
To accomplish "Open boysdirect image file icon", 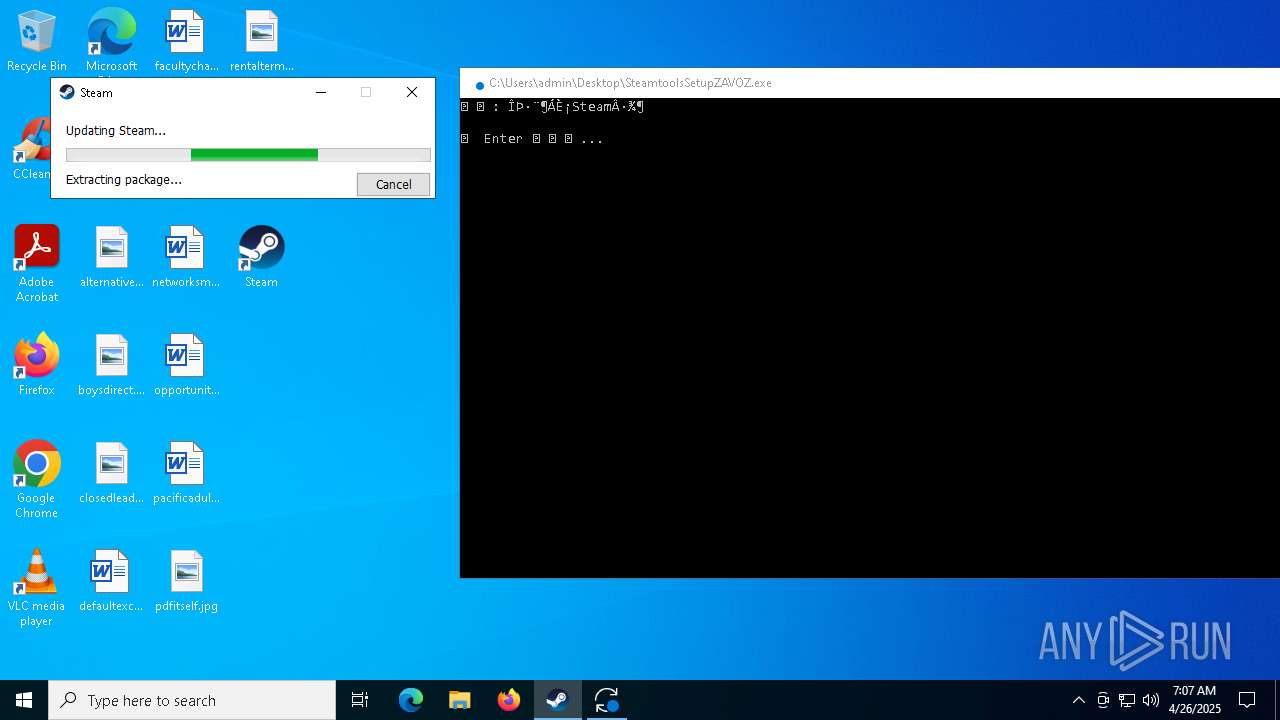I will pyautogui.click(x=111, y=366).
